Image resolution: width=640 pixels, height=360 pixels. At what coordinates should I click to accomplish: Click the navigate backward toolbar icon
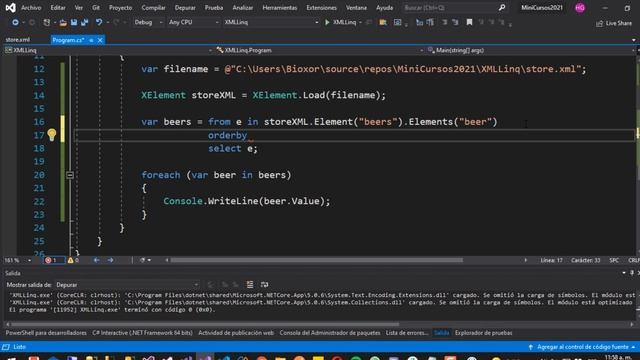click(15, 22)
